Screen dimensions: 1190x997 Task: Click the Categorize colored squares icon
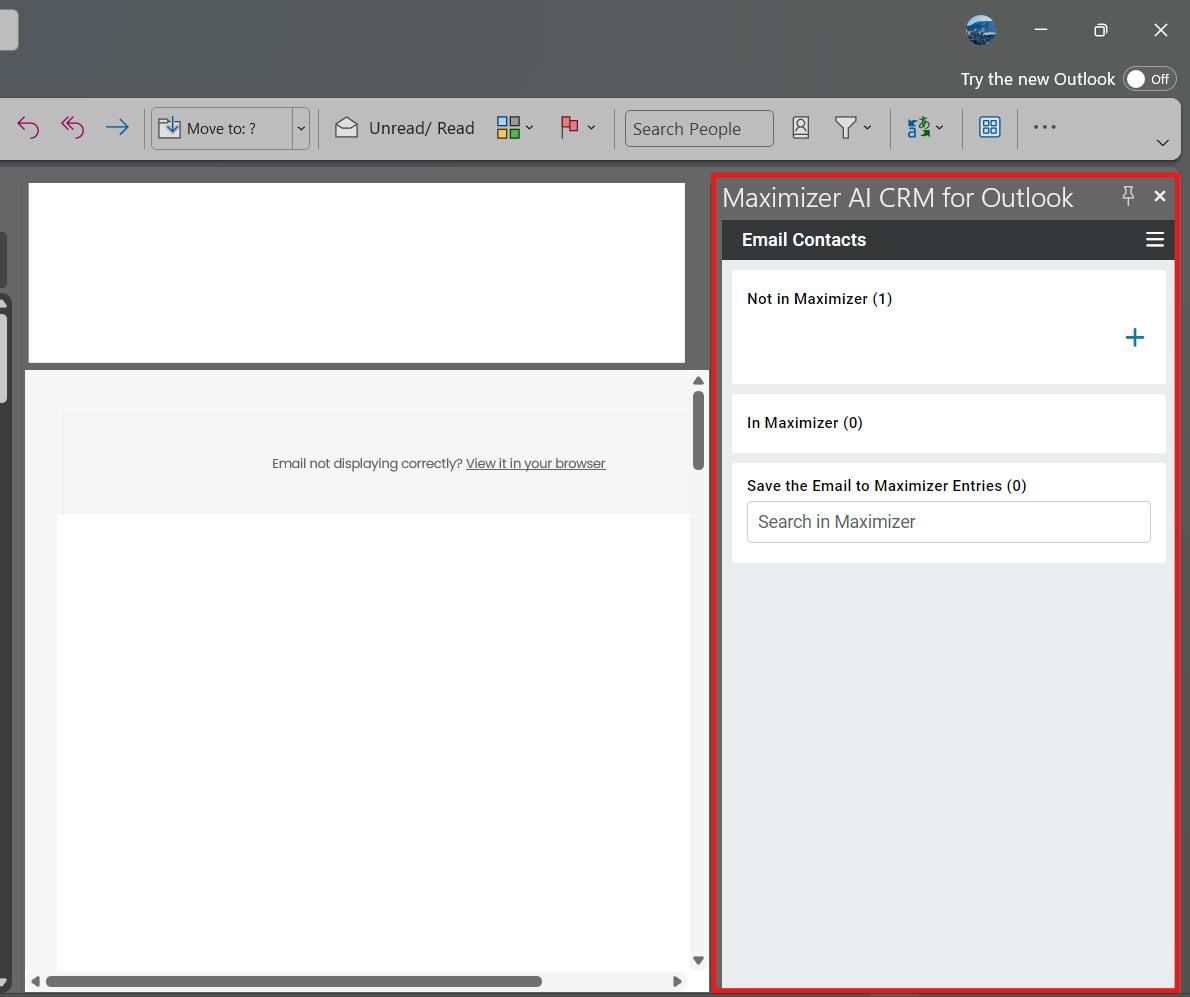pyautogui.click(x=508, y=127)
